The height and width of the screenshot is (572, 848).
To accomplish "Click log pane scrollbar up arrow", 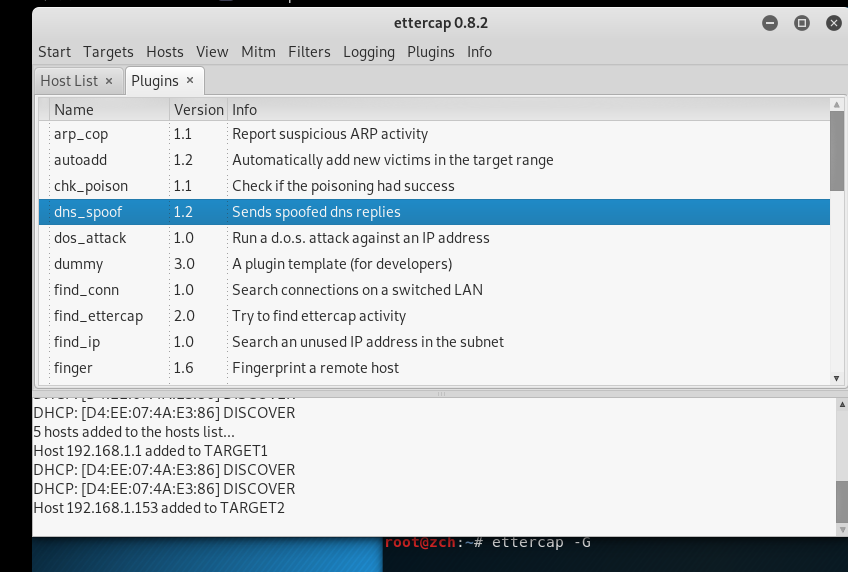I will [842, 404].
